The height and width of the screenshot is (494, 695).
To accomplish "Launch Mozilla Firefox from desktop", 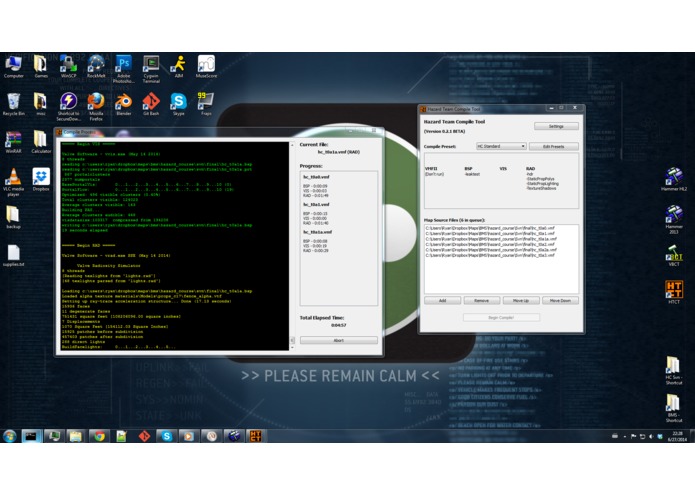I will (96, 107).
